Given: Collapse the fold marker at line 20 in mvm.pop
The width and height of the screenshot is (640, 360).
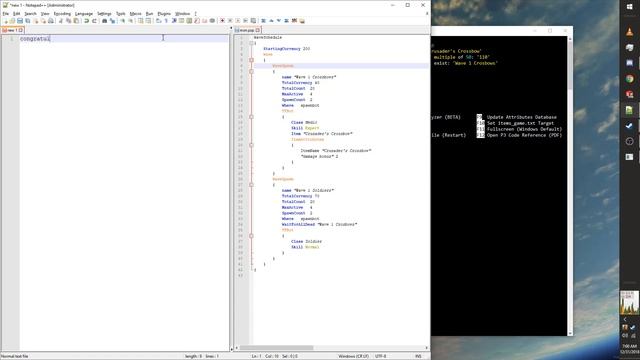Looking at the screenshot, I should pos(251,145).
